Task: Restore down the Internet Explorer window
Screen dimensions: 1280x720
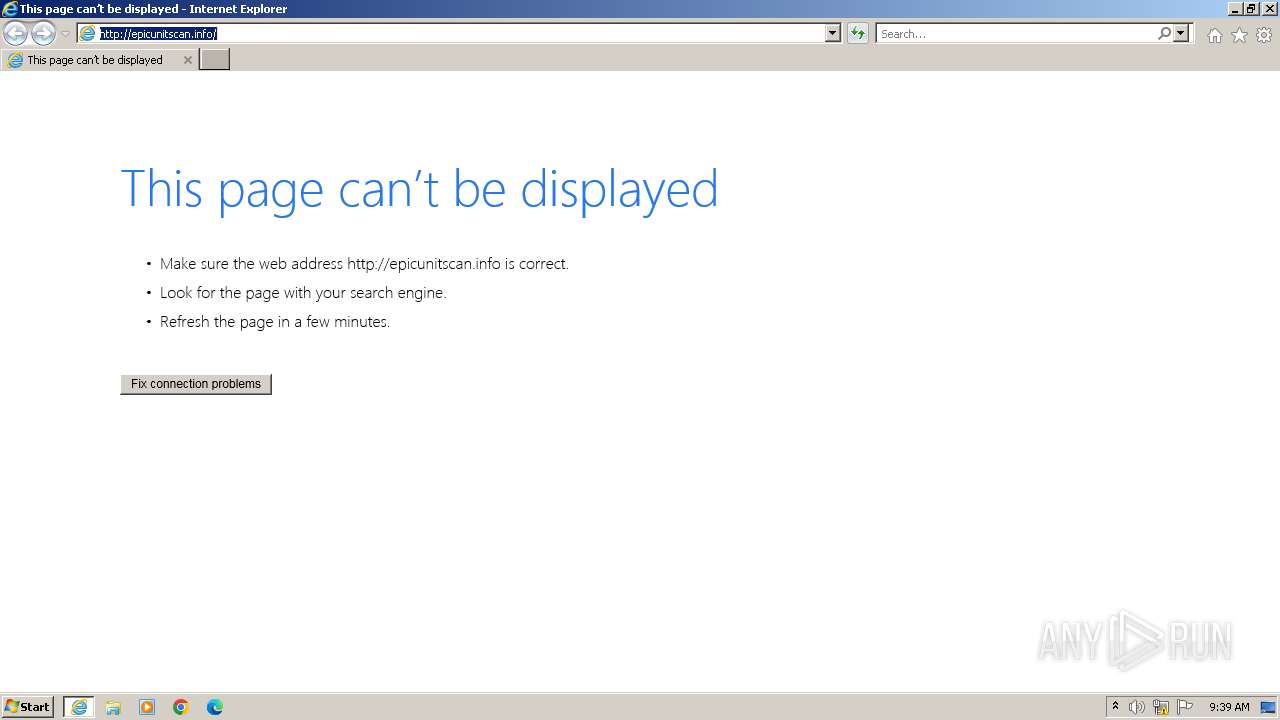Action: tap(1252, 9)
